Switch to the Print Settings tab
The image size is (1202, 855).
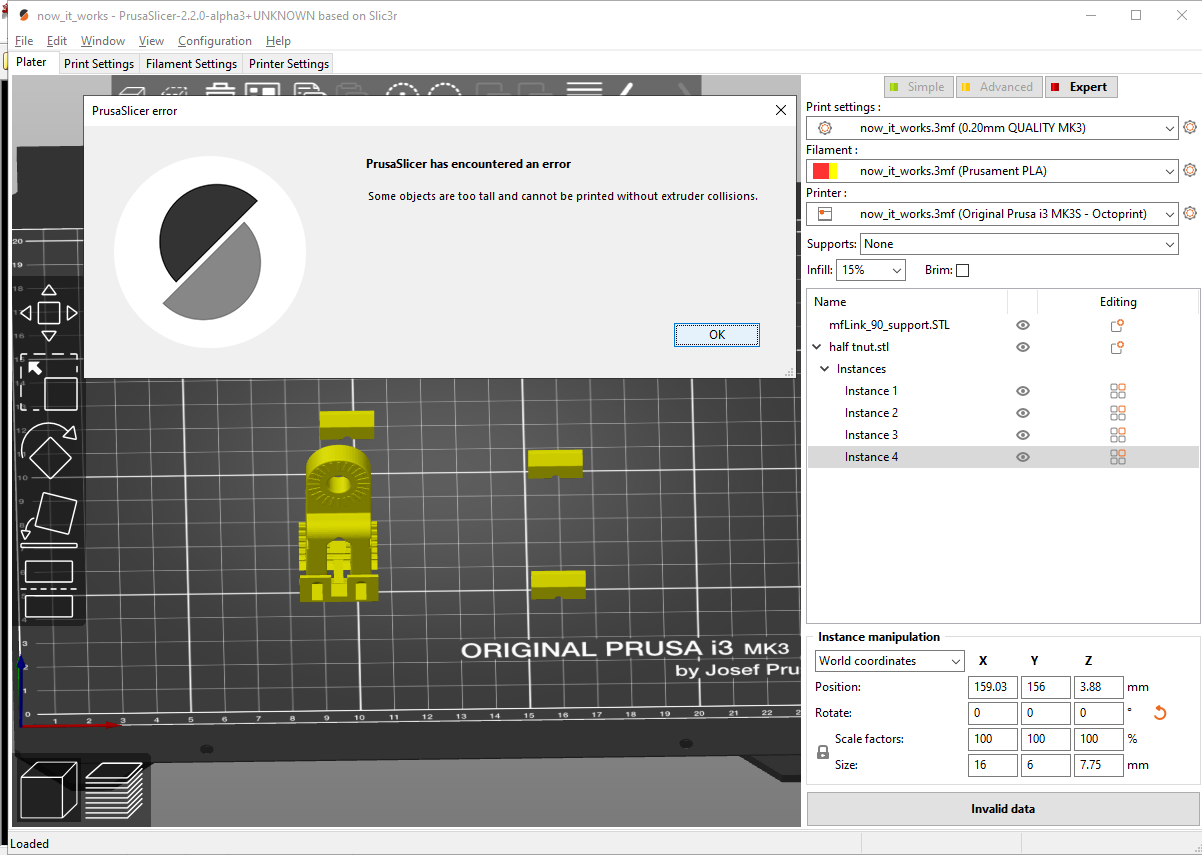click(99, 64)
